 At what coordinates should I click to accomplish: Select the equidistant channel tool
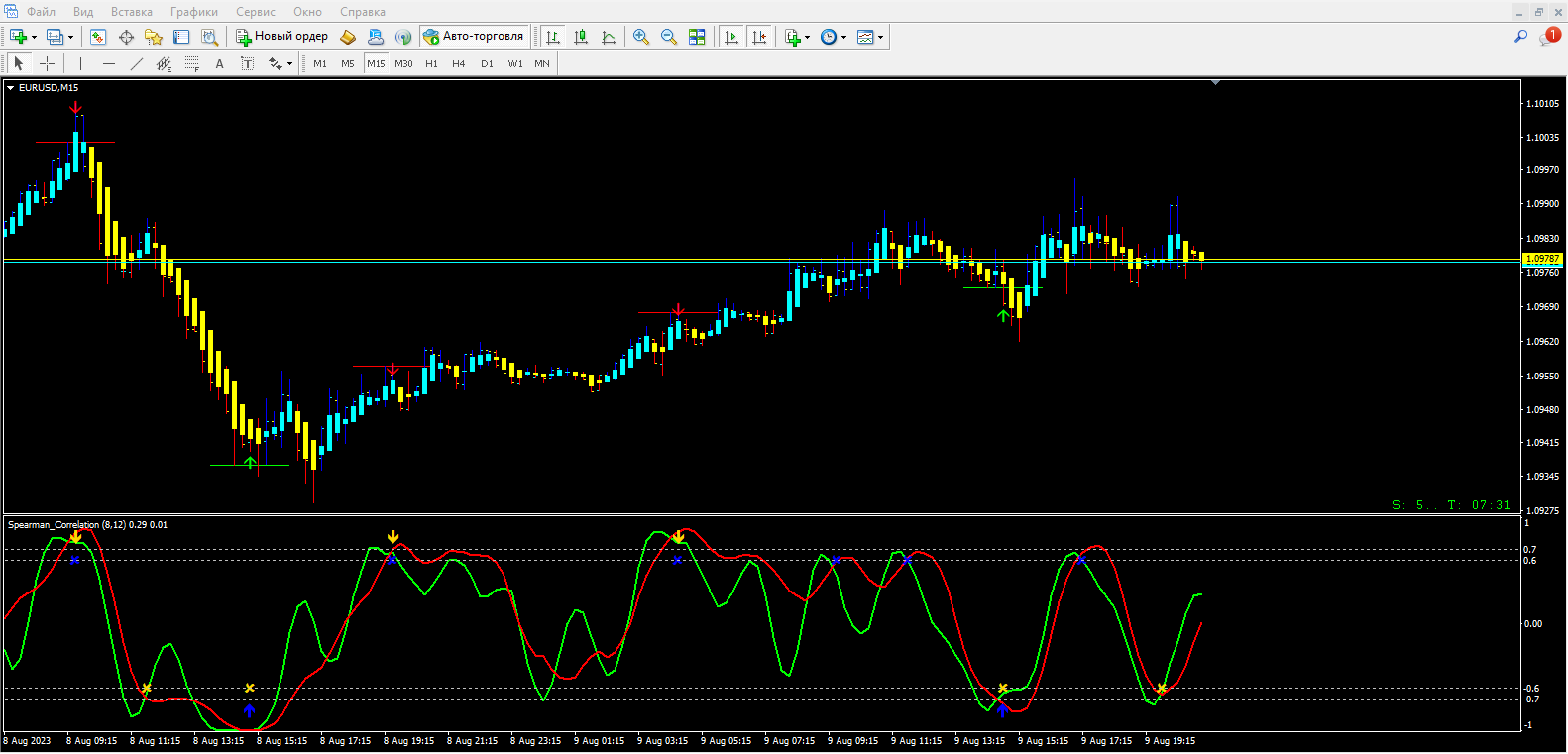(x=165, y=63)
